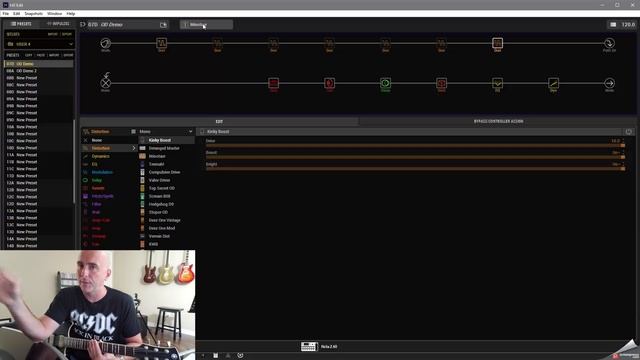
Task: Select the 08B New Preset row
Action: tap(39, 78)
